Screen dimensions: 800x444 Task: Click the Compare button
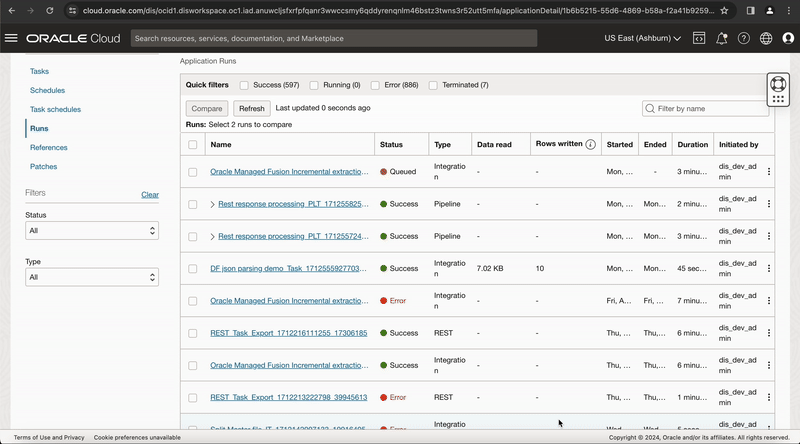point(207,108)
